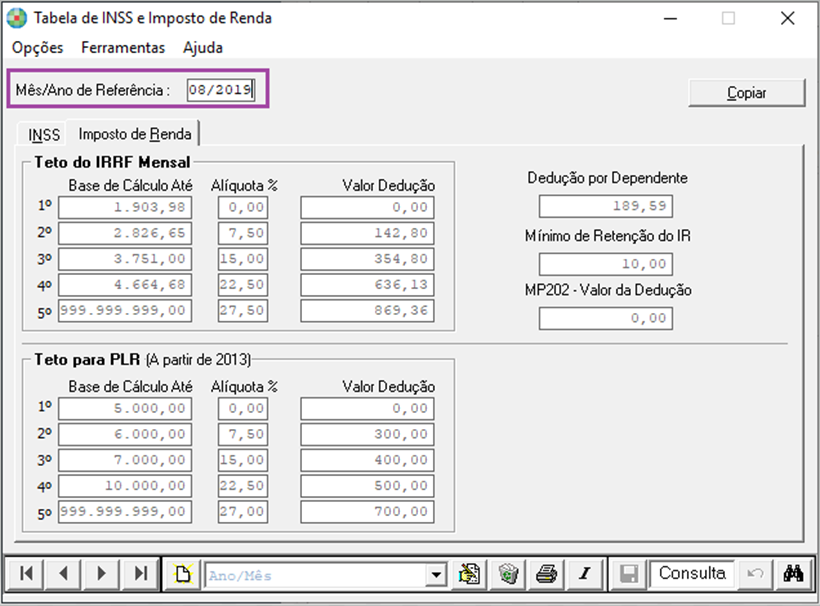Click the IRRF base value 2.826,65
This screenshot has height=606, width=820.
pyautogui.click(x=125, y=233)
